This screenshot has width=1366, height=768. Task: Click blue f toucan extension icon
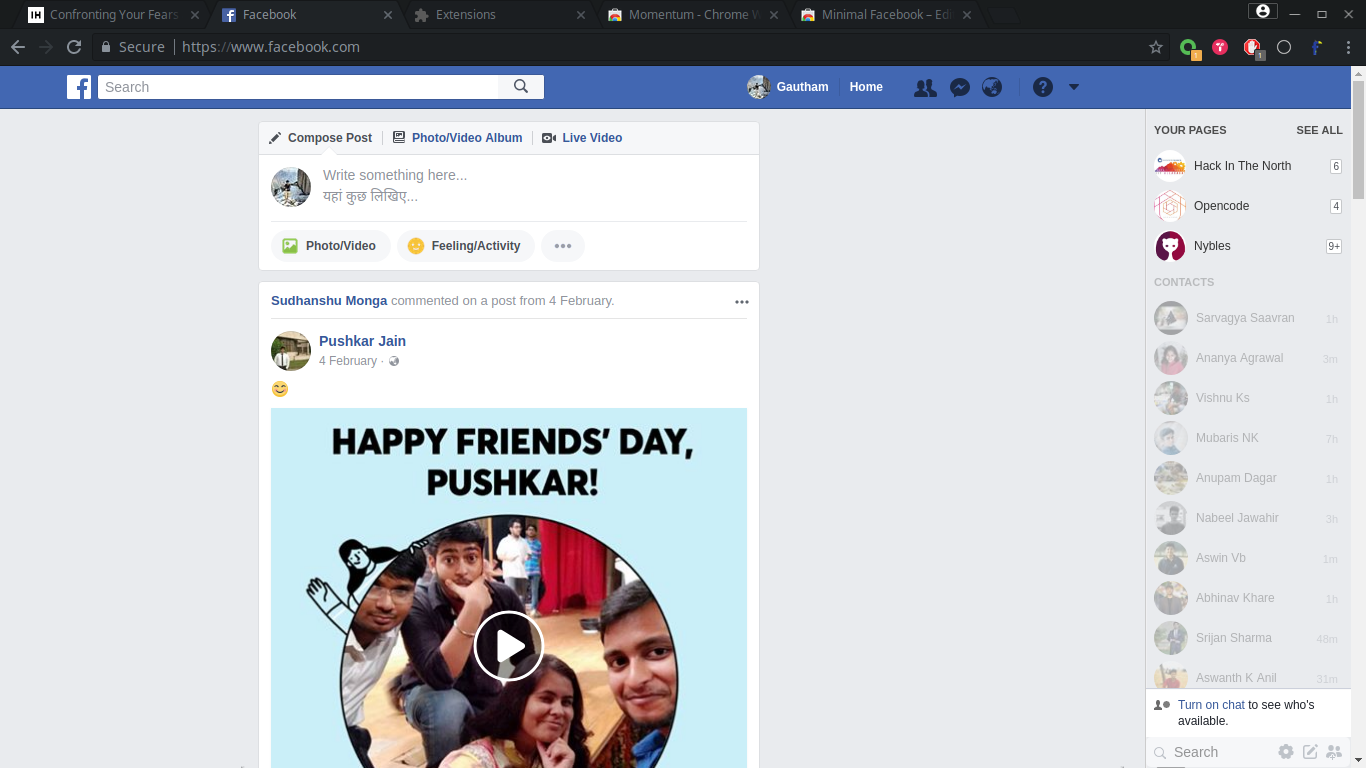click(1317, 47)
